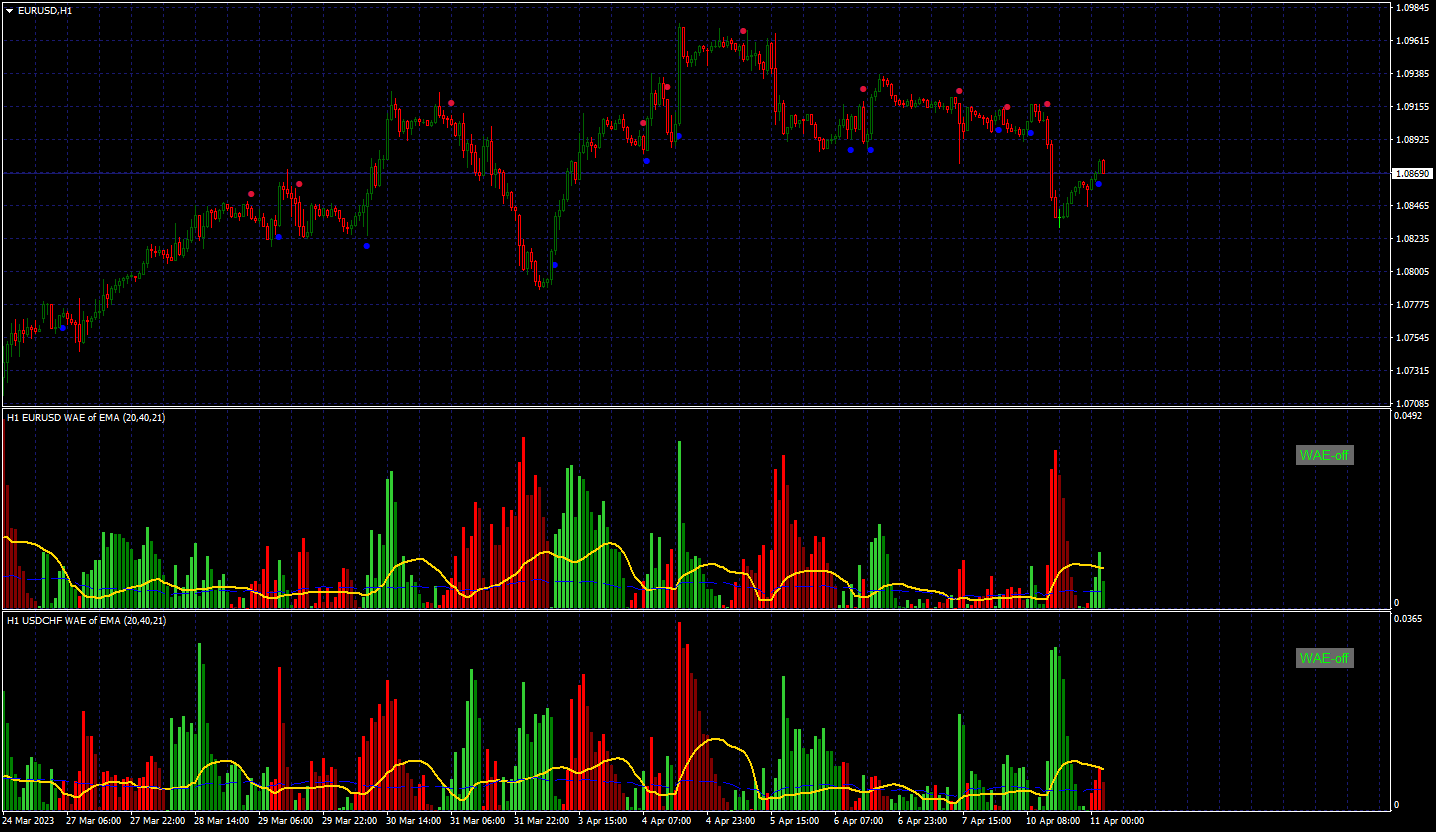The image size is (1436, 832).
Task: Click the red signal dot above the highest peak
Action: coord(743,31)
